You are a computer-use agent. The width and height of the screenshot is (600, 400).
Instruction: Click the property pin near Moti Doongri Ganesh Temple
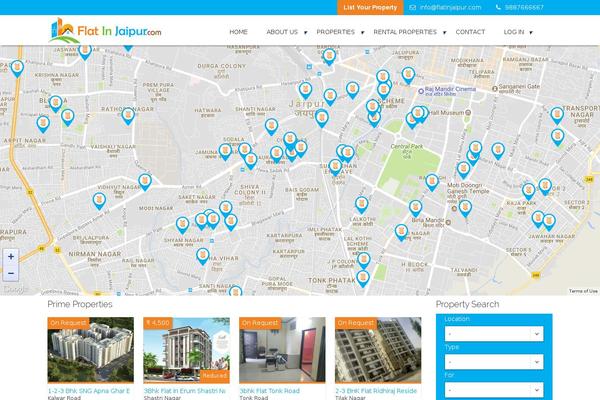click(465, 208)
